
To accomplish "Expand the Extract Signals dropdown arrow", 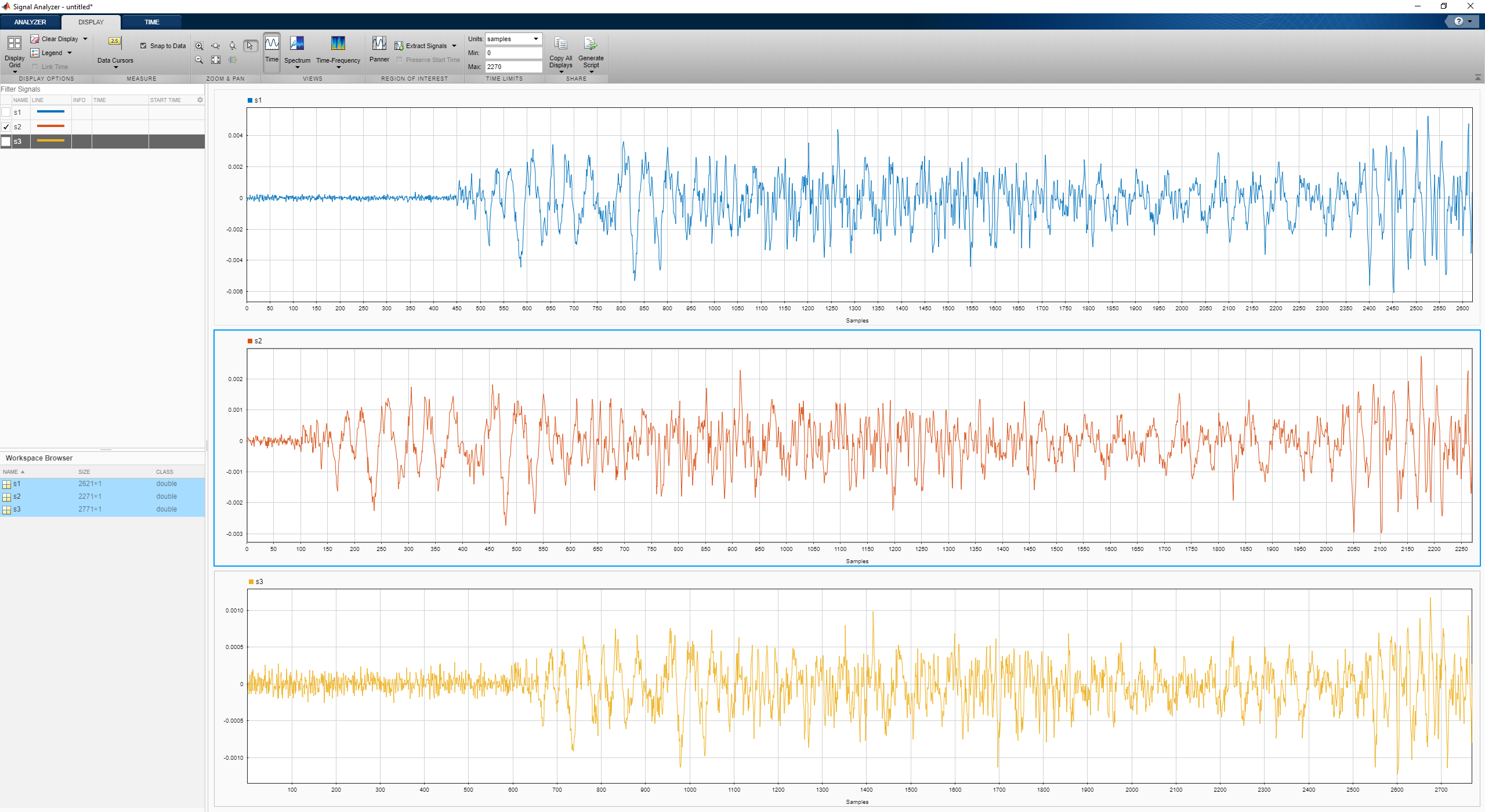I will (454, 46).
